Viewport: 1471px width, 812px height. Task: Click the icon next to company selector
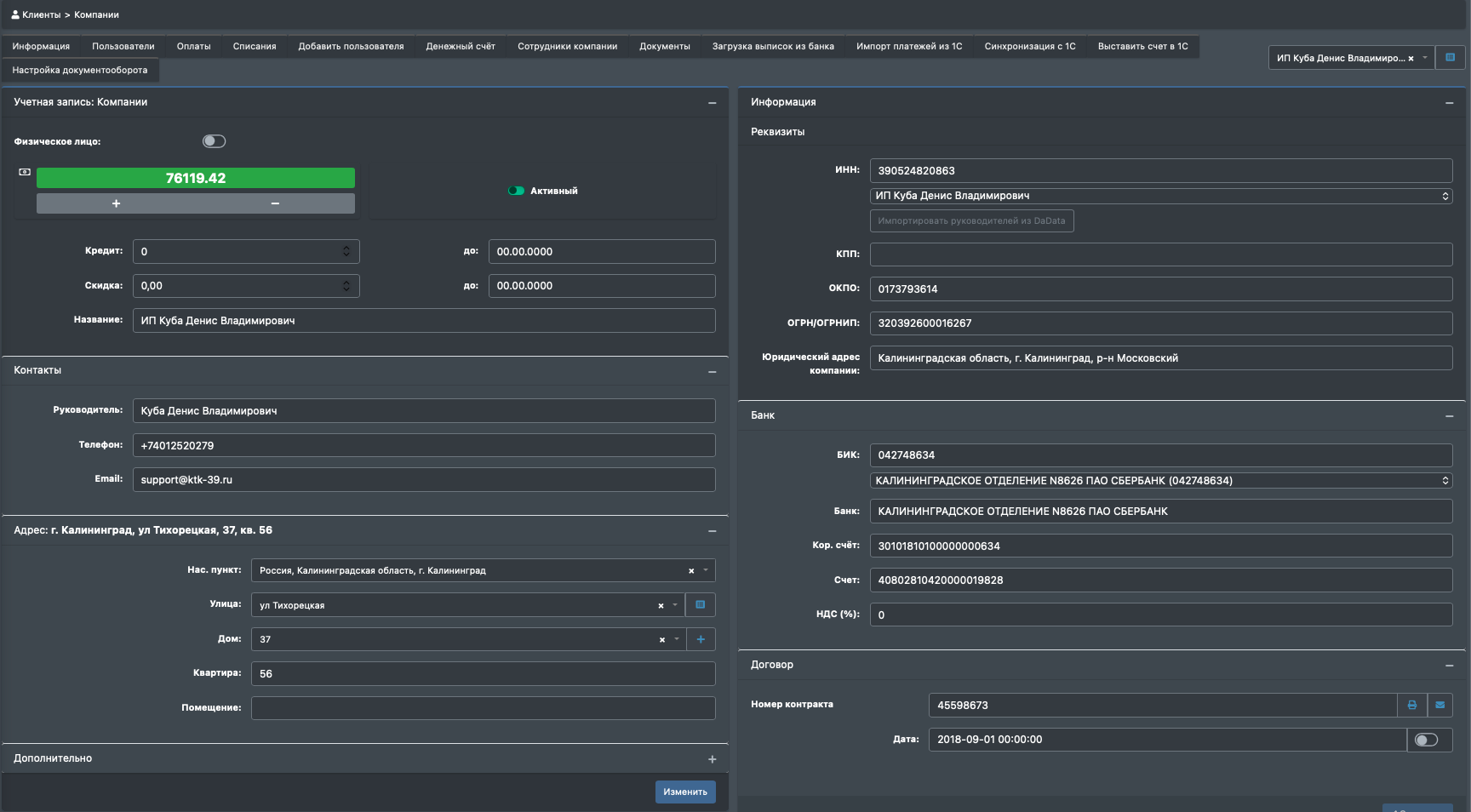point(1450,58)
